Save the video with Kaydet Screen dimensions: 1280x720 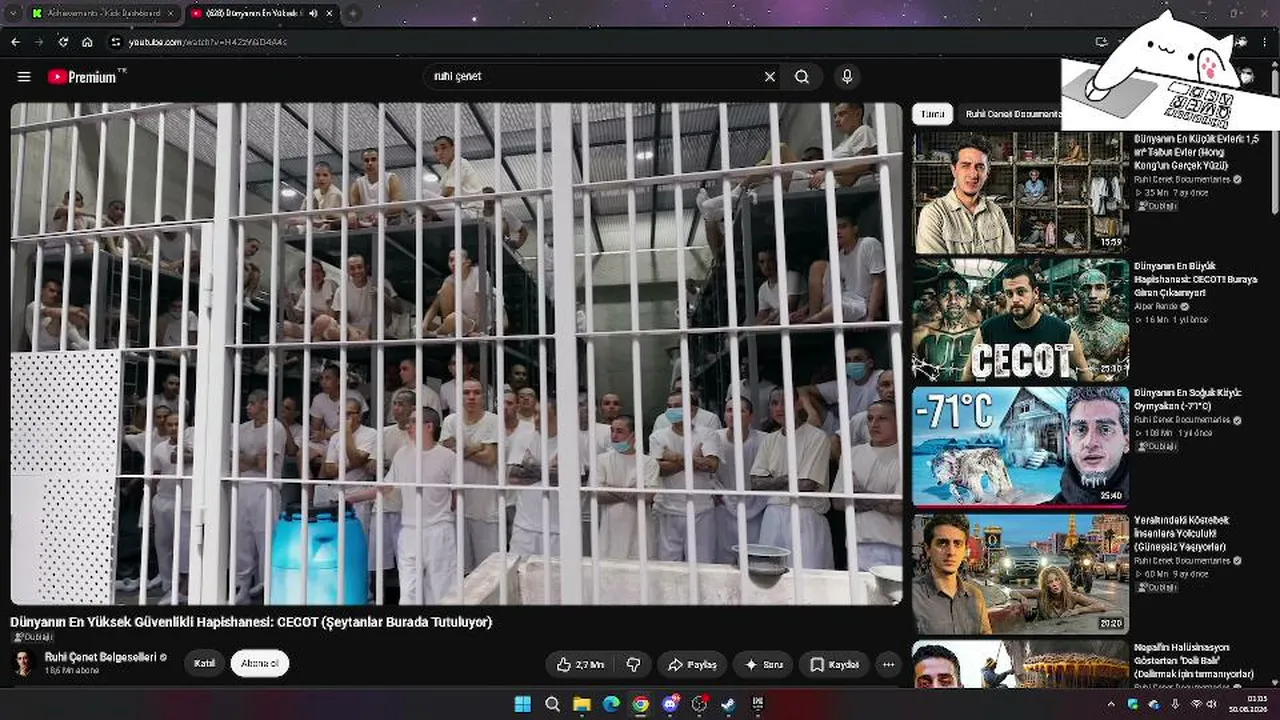pyautogui.click(x=834, y=665)
